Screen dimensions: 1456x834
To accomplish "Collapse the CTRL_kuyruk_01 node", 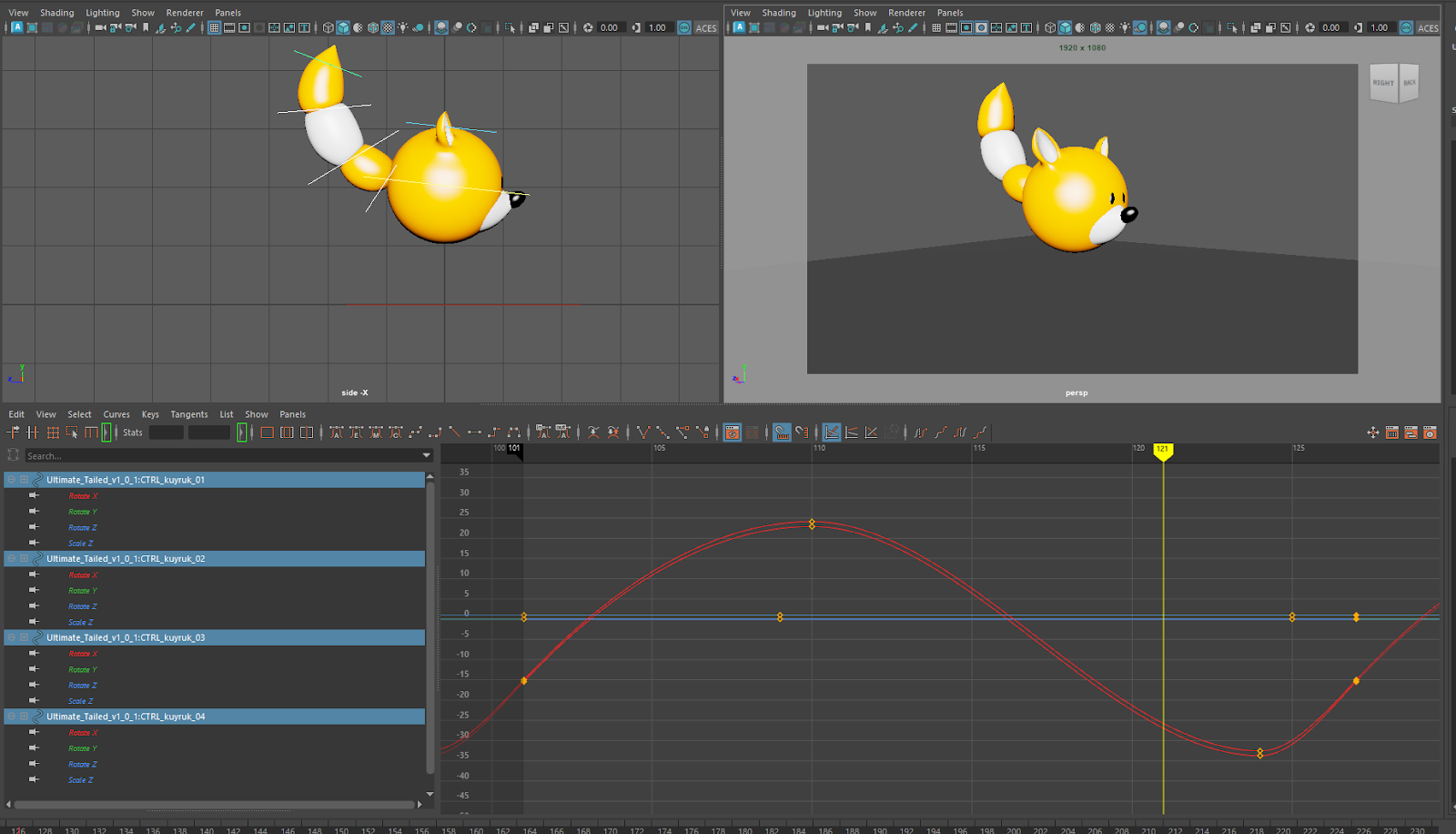I will 11,480.
